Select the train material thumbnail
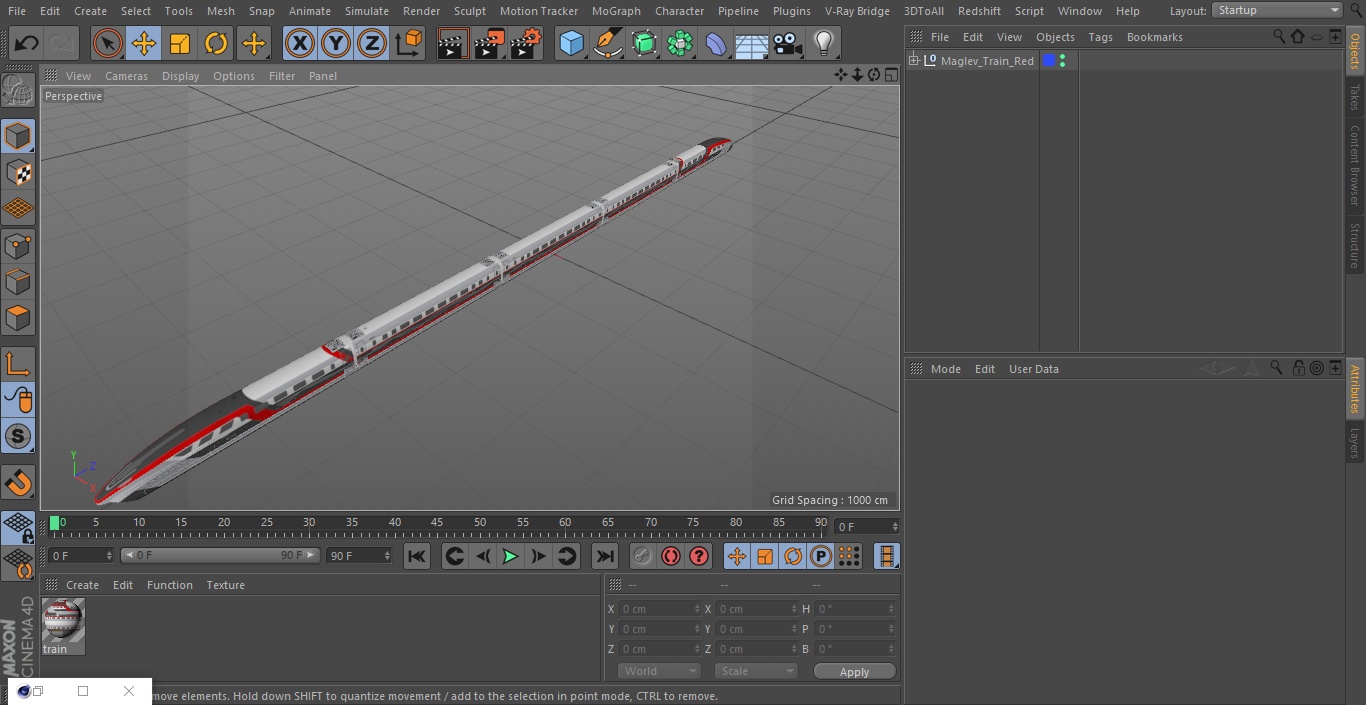This screenshot has width=1366, height=705. [x=63, y=621]
